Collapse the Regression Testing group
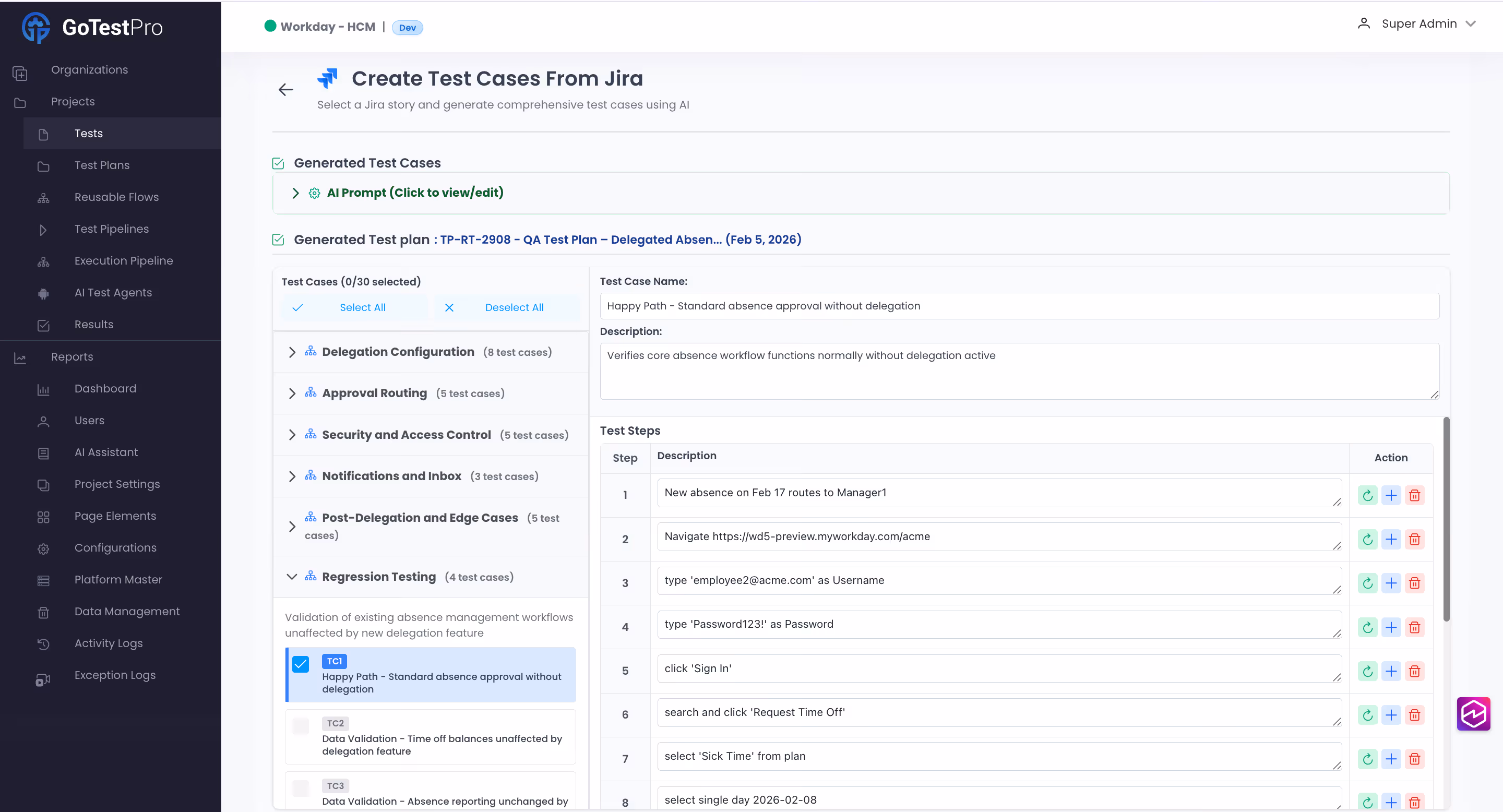 pos(292,576)
